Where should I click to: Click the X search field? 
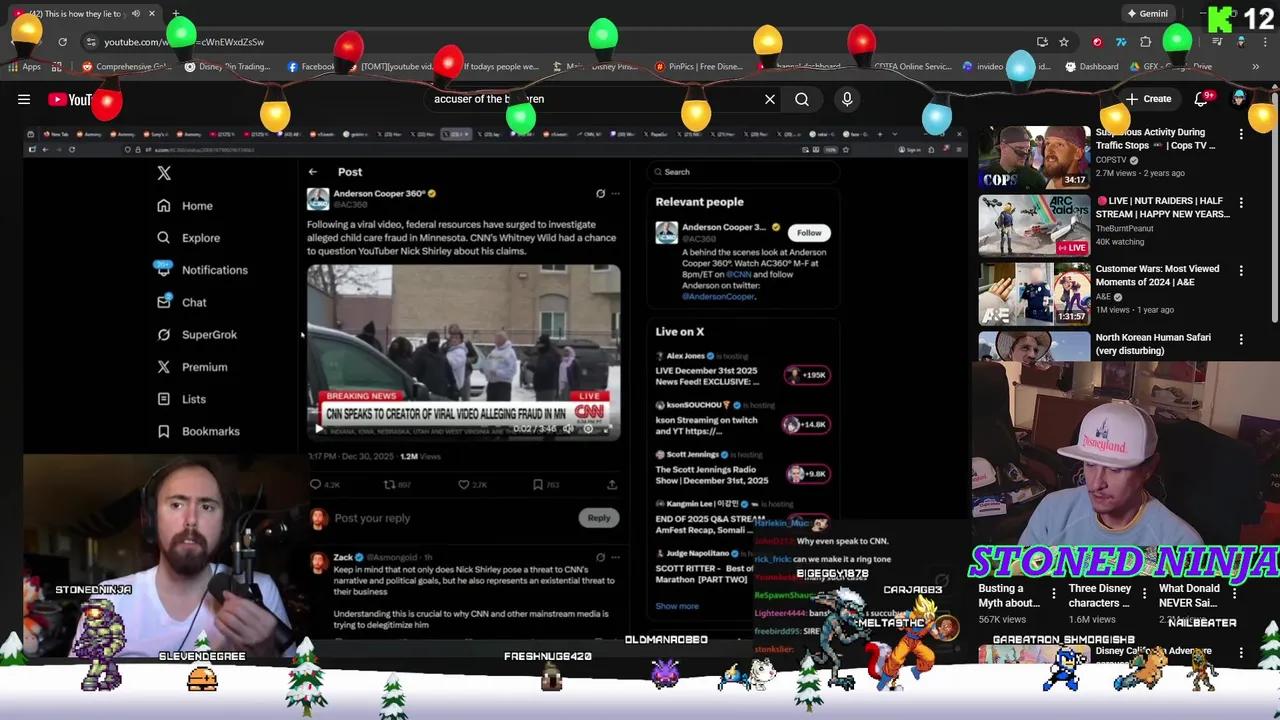click(x=744, y=172)
